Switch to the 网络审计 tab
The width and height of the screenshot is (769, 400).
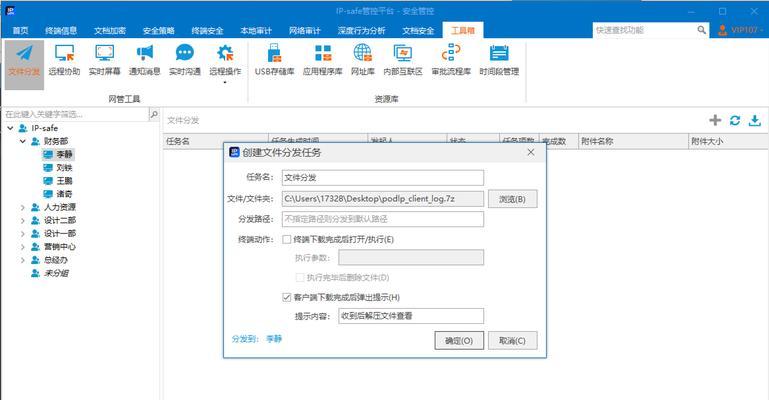click(x=305, y=30)
